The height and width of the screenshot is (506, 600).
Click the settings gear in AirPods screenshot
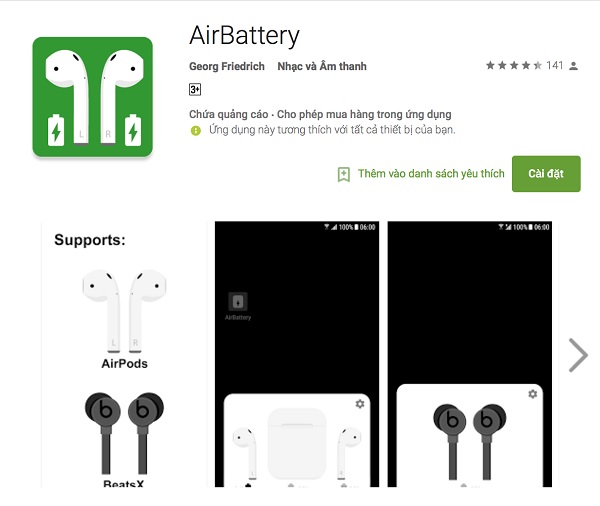coord(360,403)
